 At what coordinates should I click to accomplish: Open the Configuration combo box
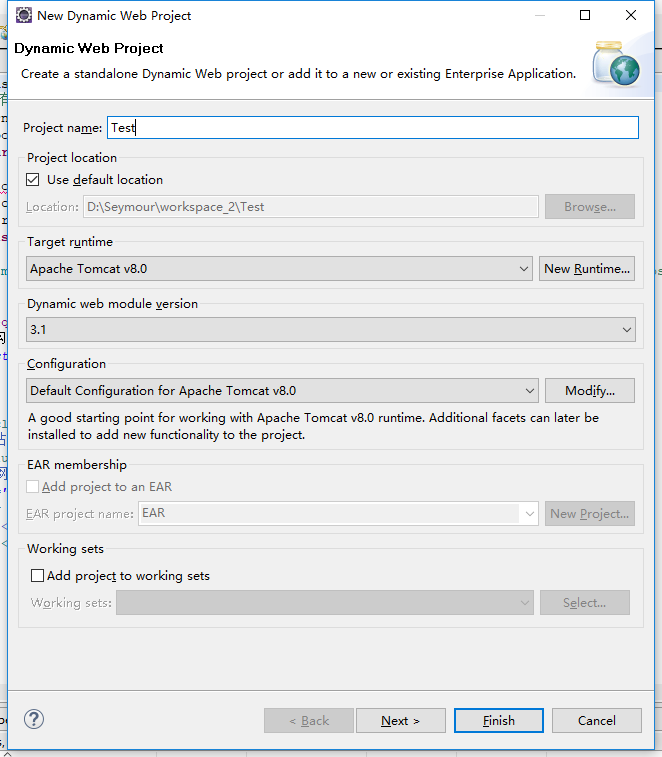282,391
